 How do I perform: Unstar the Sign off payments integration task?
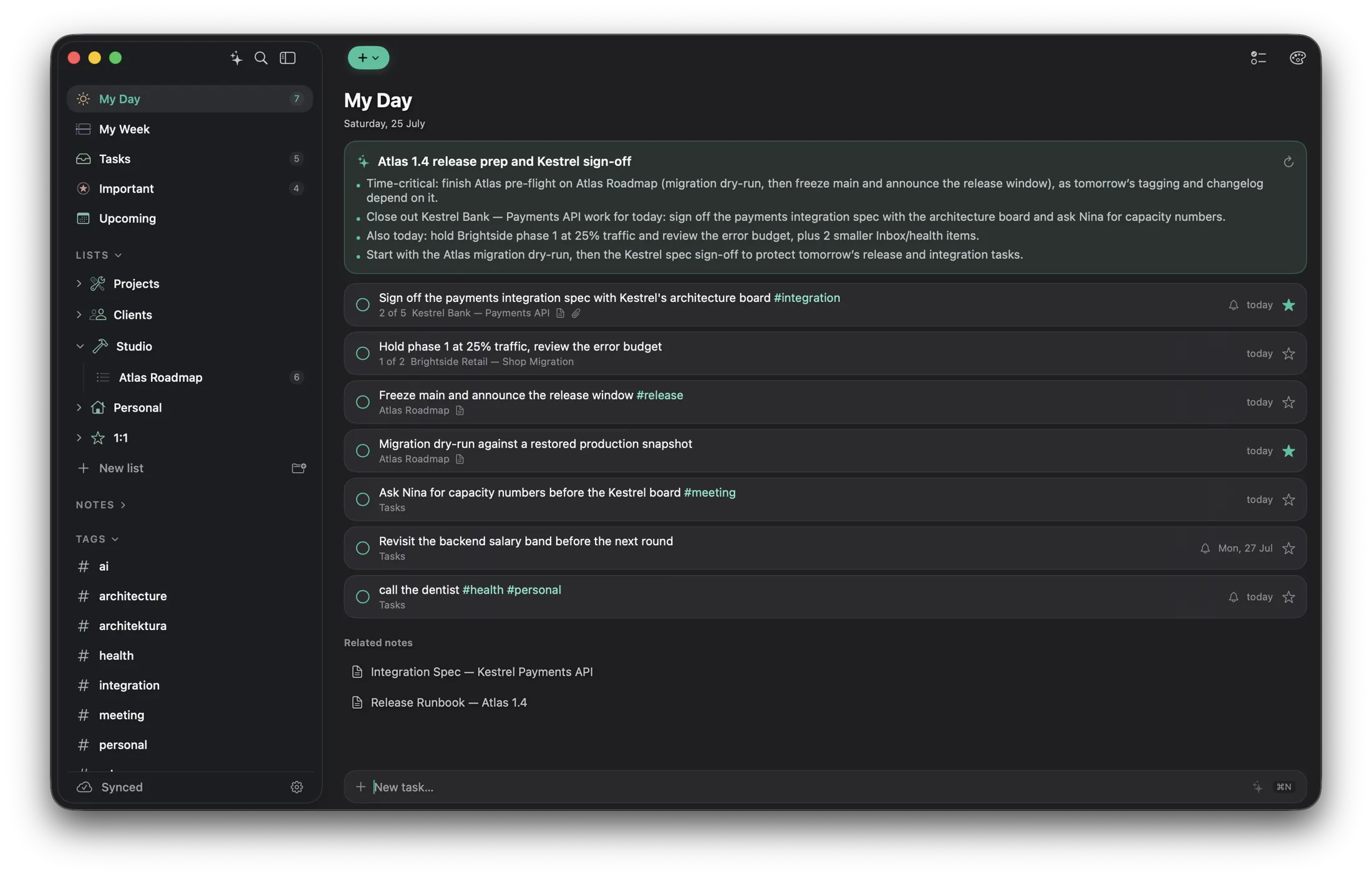tap(1288, 305)
